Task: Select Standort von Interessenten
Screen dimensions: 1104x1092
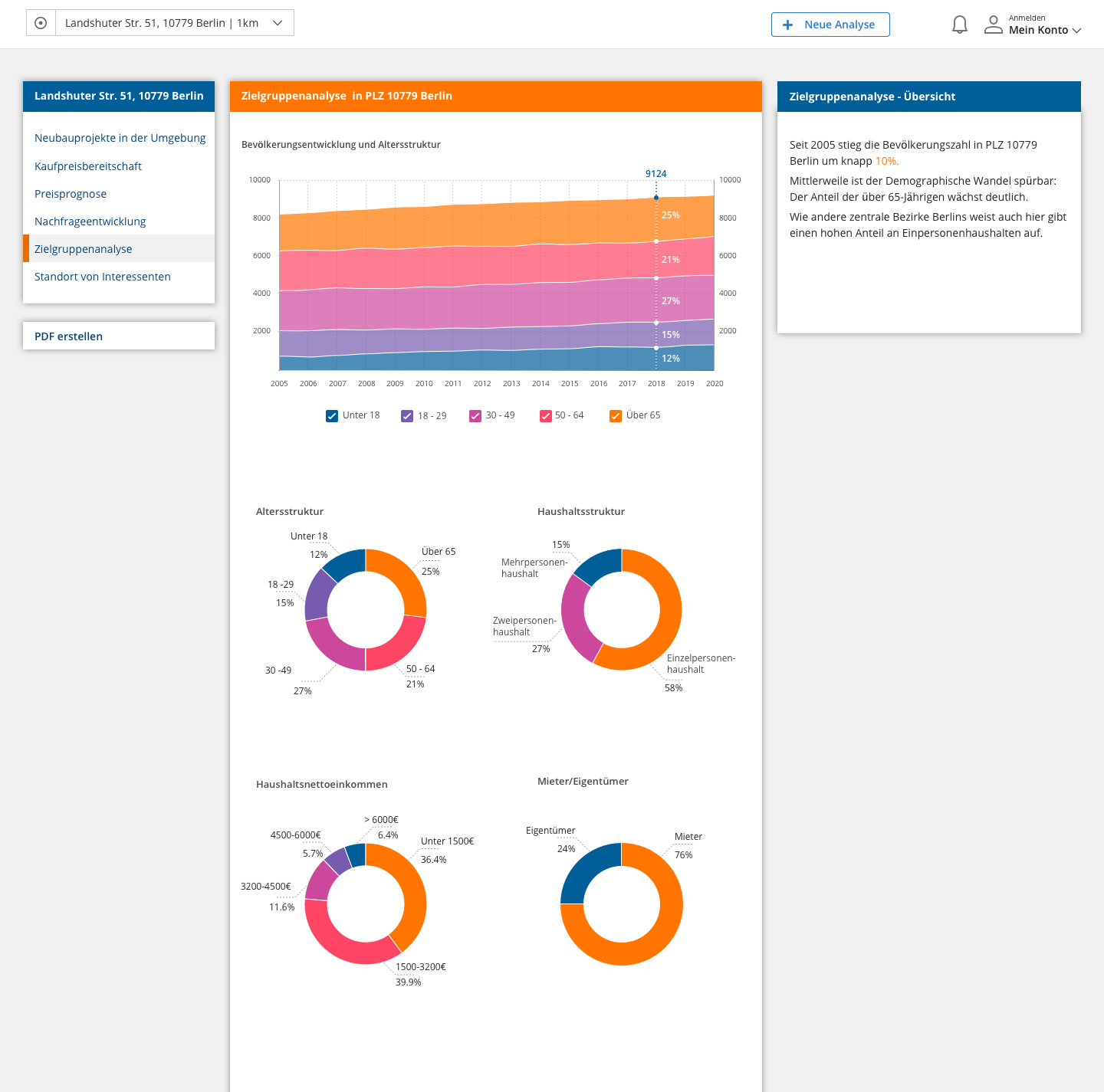Action: click(102, 277)
